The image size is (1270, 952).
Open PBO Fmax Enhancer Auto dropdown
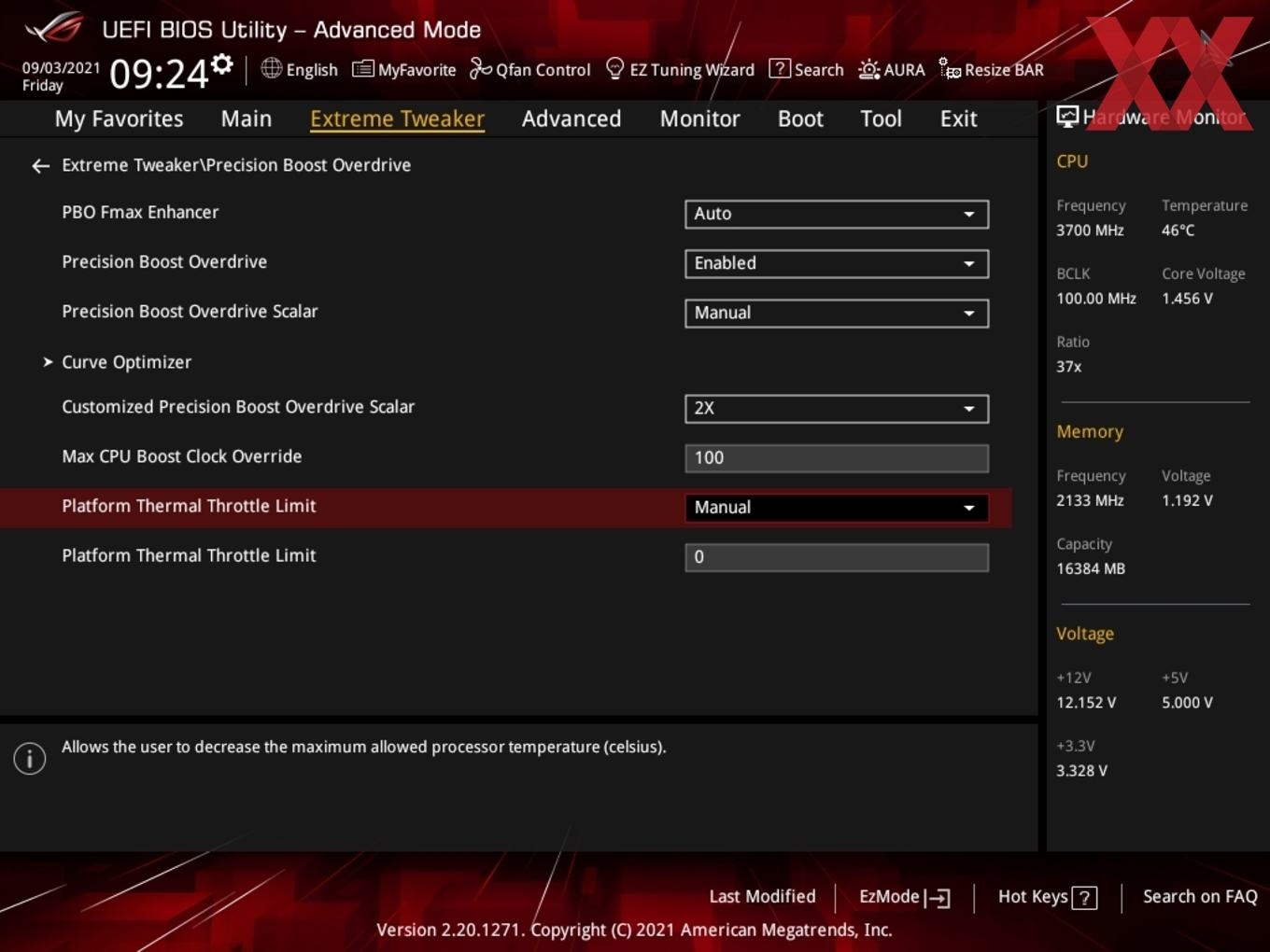pos(837,214)
